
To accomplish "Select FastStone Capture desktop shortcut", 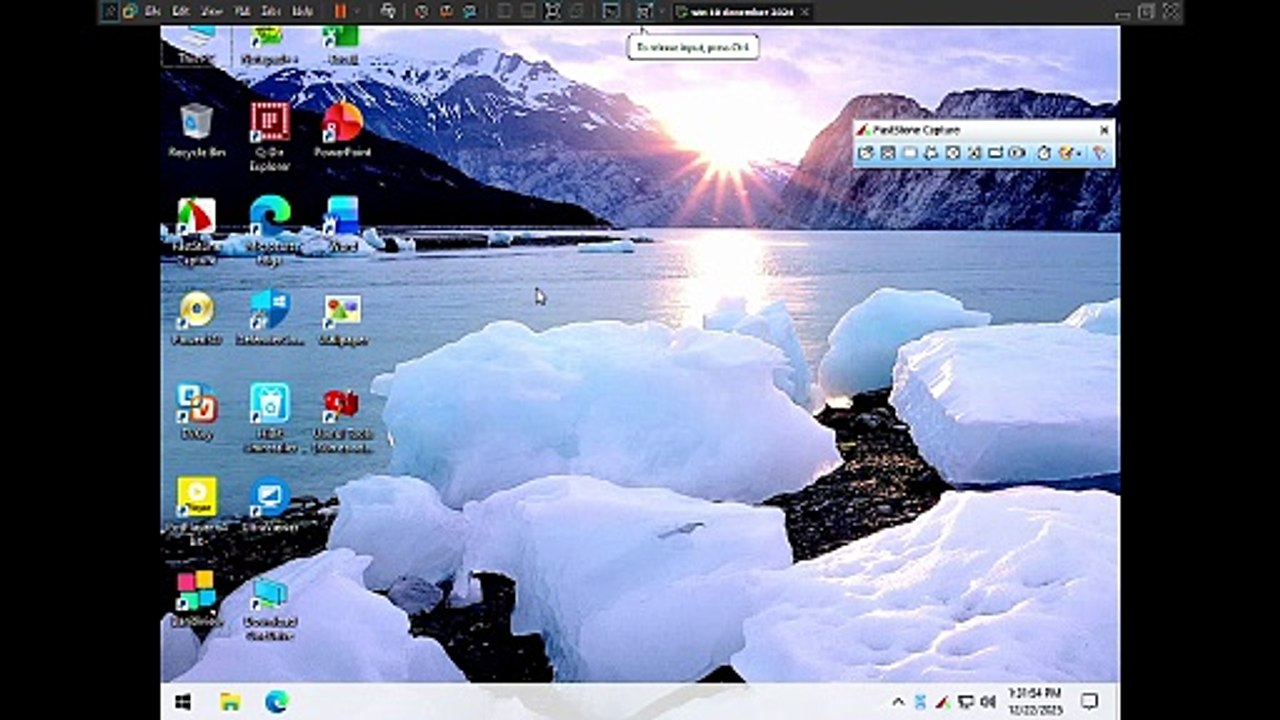I will (196, 231).
